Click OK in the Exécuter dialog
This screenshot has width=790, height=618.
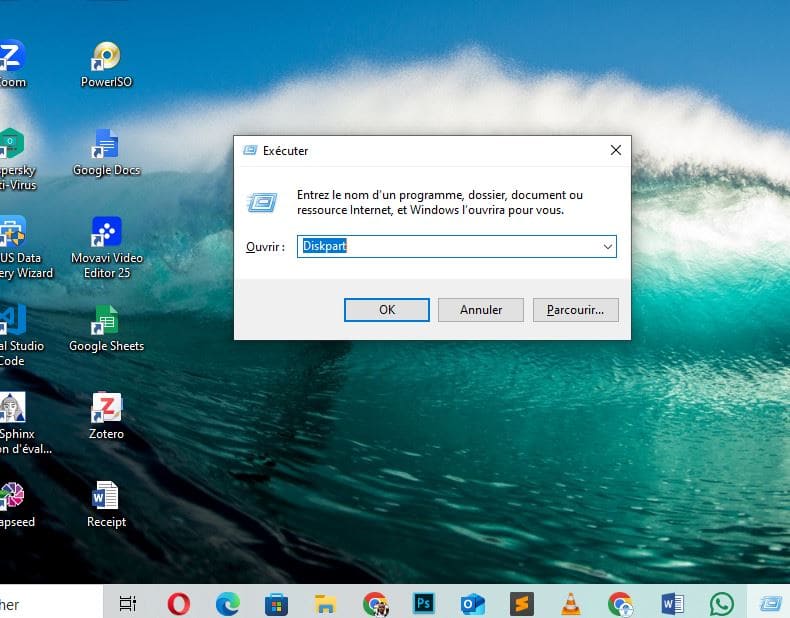[x=386, y=310]
